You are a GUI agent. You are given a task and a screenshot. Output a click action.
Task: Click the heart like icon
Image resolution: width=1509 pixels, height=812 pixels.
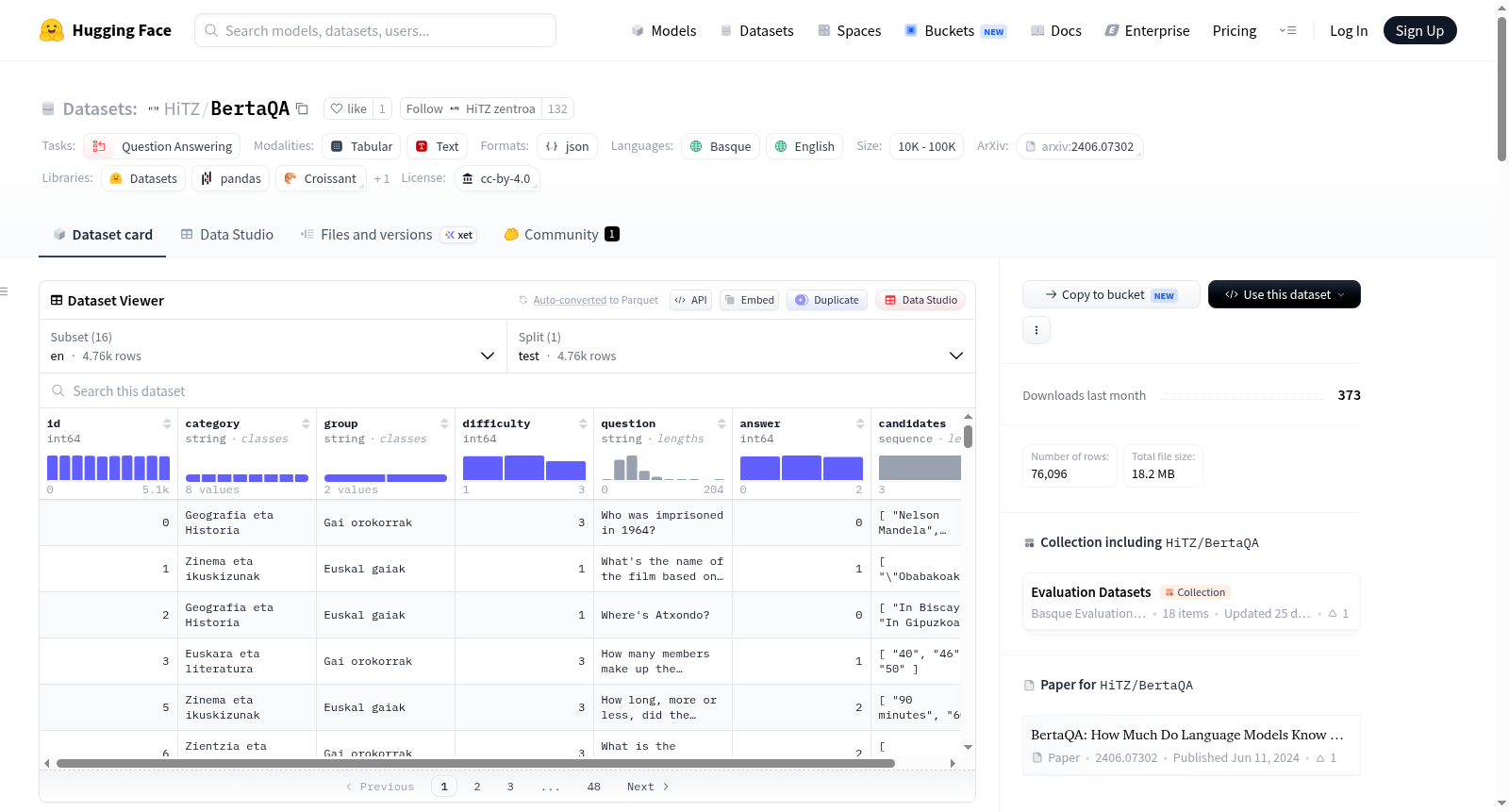pyautogui.click(x=337, y=108)
